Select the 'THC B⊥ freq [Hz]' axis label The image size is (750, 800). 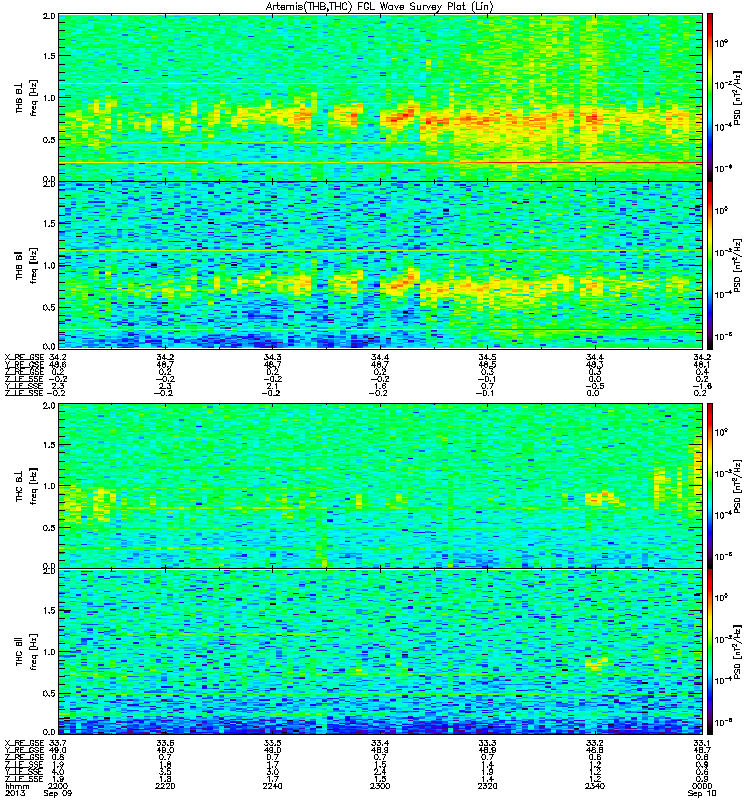[27, 486]
